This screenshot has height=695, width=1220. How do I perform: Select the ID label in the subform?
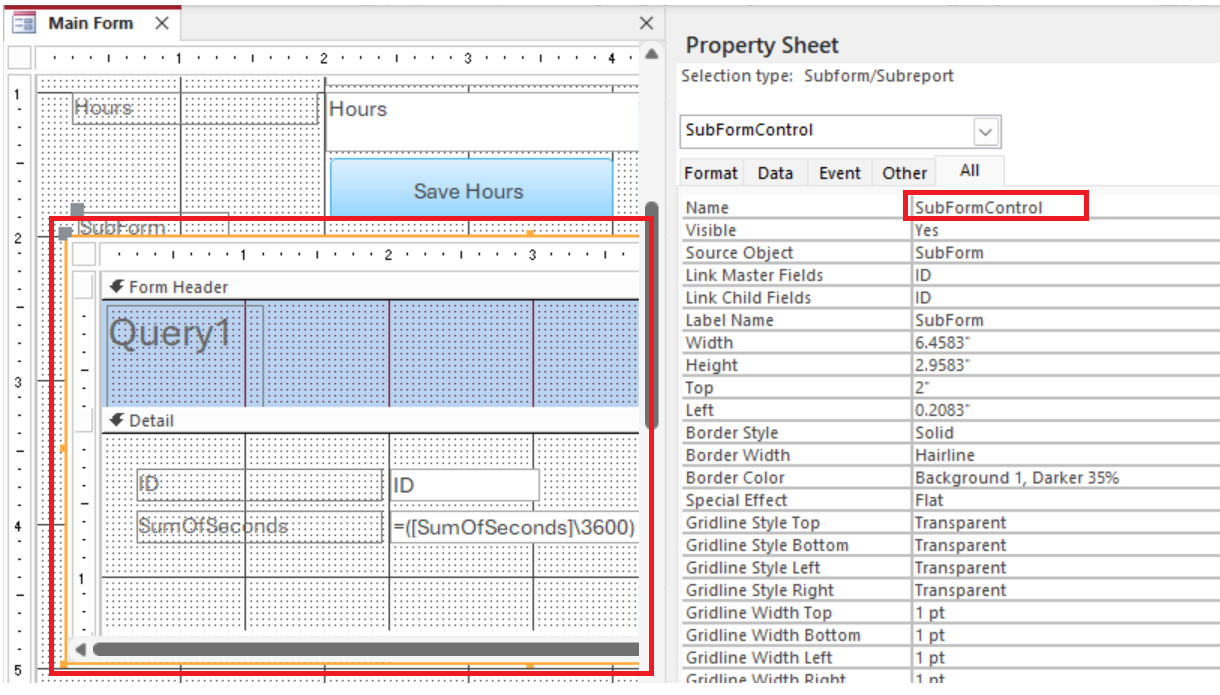(x=260, y=485)
